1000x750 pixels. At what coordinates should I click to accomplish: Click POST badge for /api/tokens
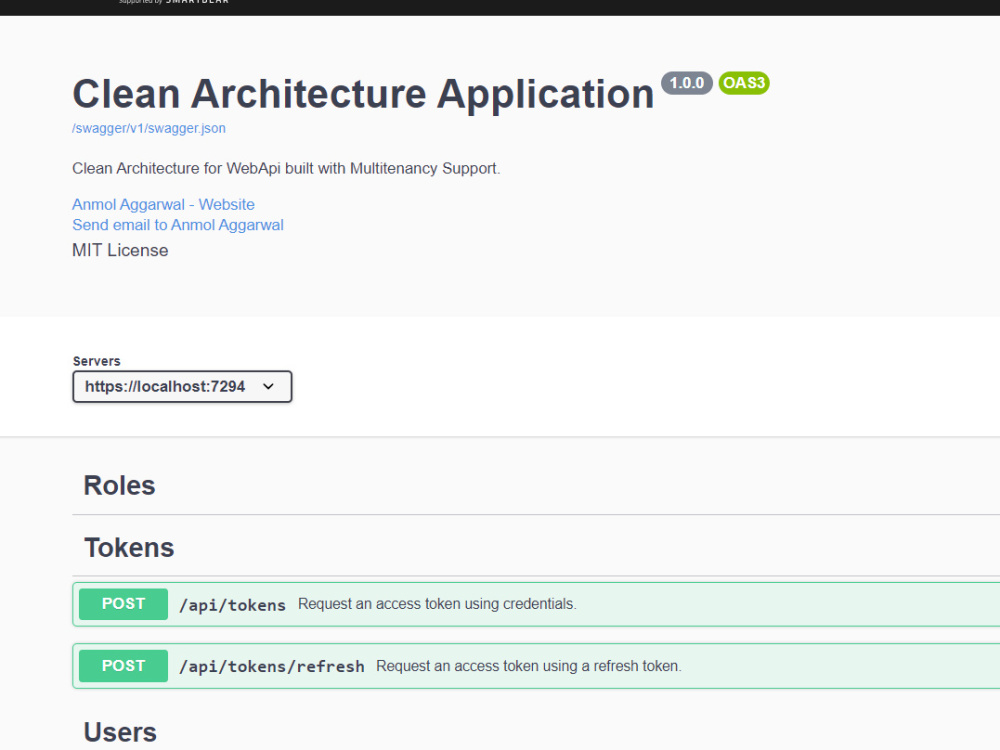coord(124,604)
